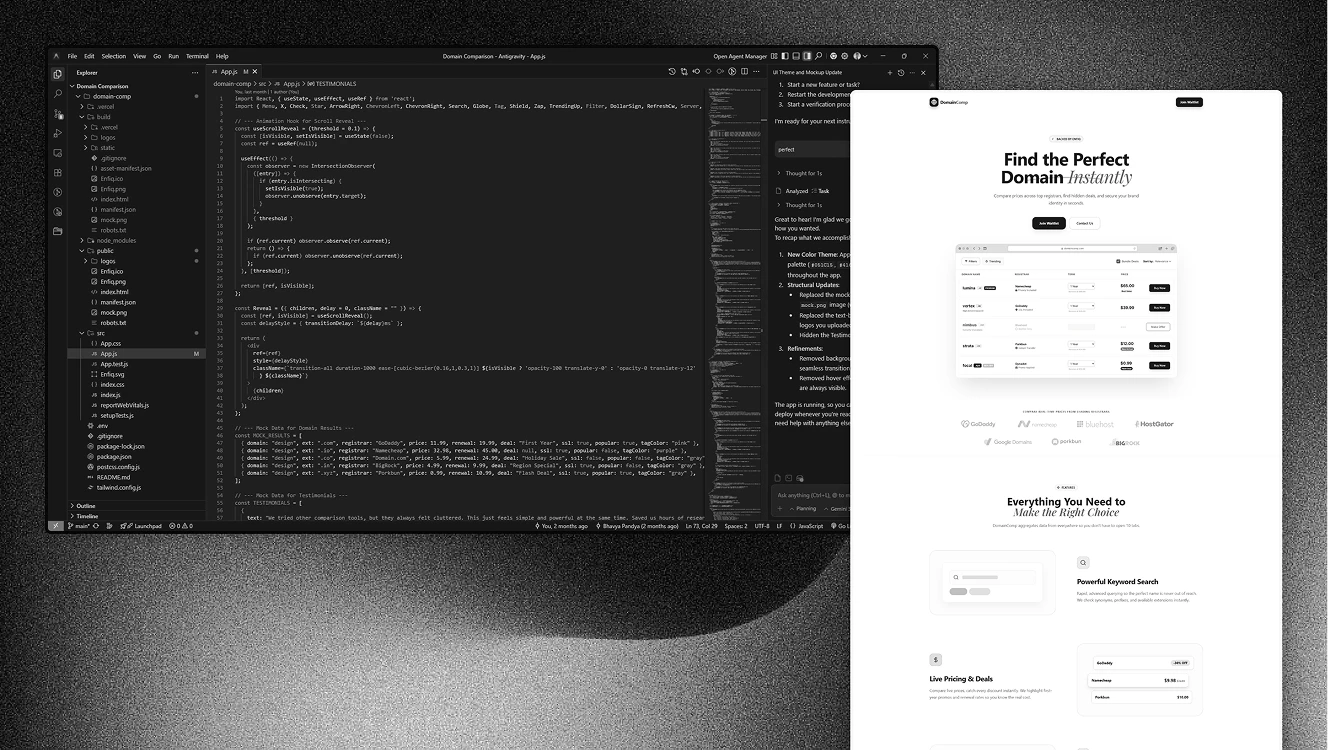Click the attach image icon in the agent input

pyautogui.click(x=788, y=478)
